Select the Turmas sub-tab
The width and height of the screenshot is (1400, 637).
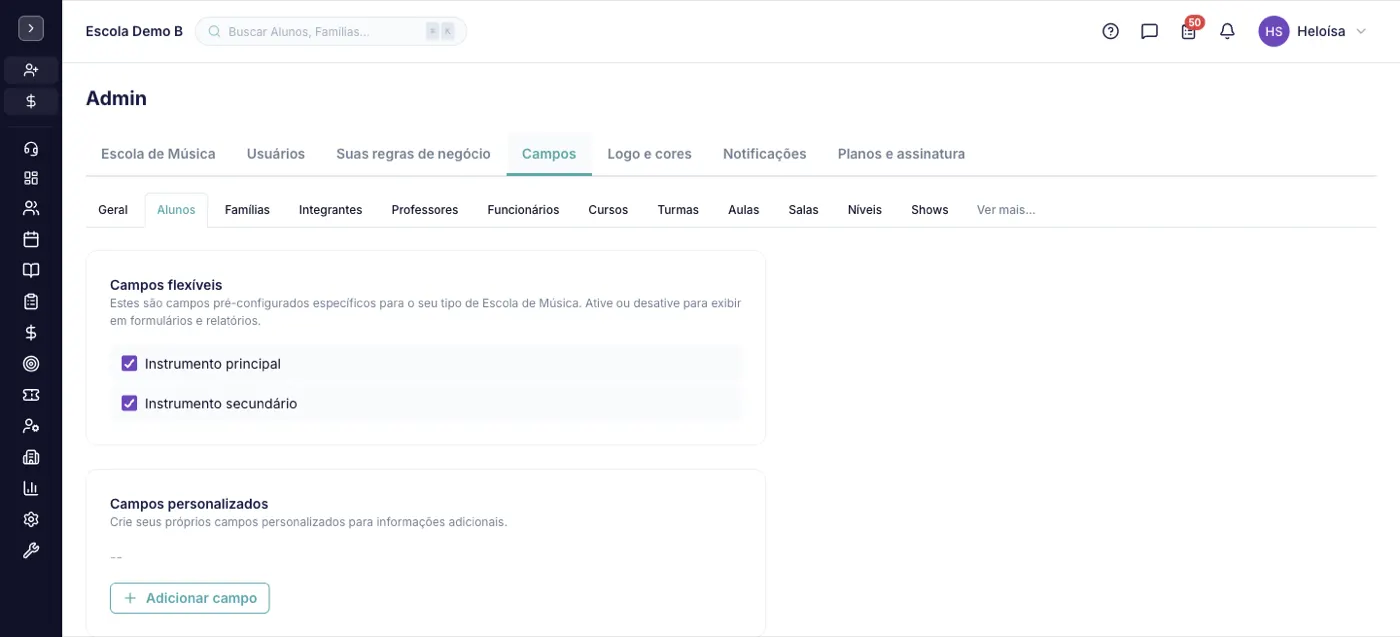click(678, 210)
